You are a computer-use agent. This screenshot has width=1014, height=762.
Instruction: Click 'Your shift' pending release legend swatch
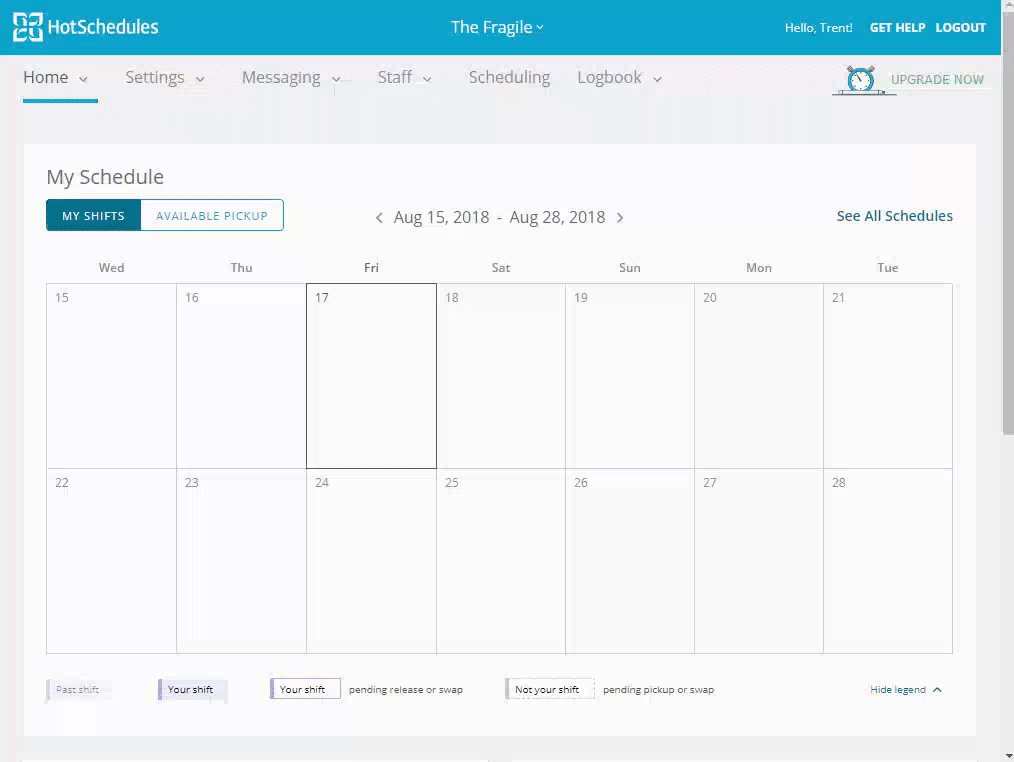(x=305, y=690)
